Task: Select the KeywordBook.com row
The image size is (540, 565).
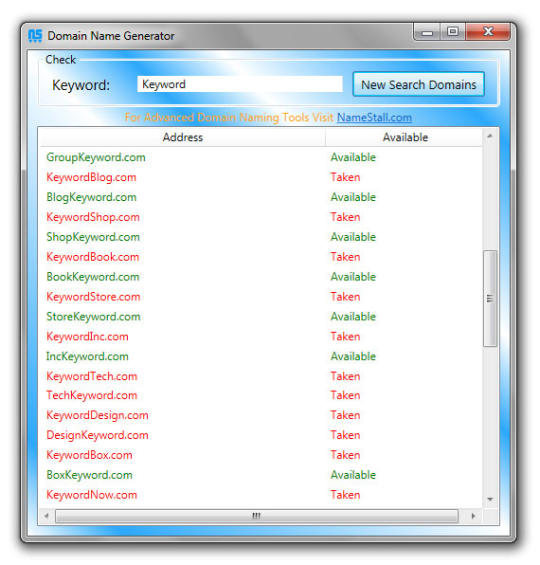Action: [261, 257]
